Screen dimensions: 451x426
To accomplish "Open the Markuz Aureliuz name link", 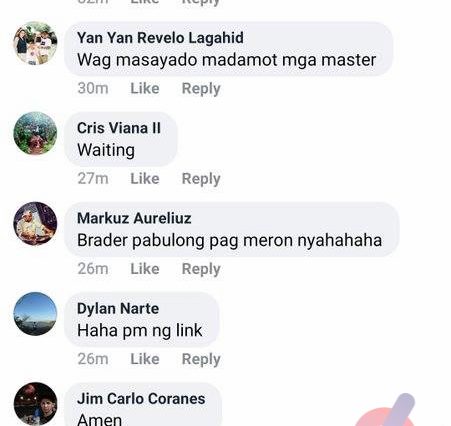I will click(134, 218).
